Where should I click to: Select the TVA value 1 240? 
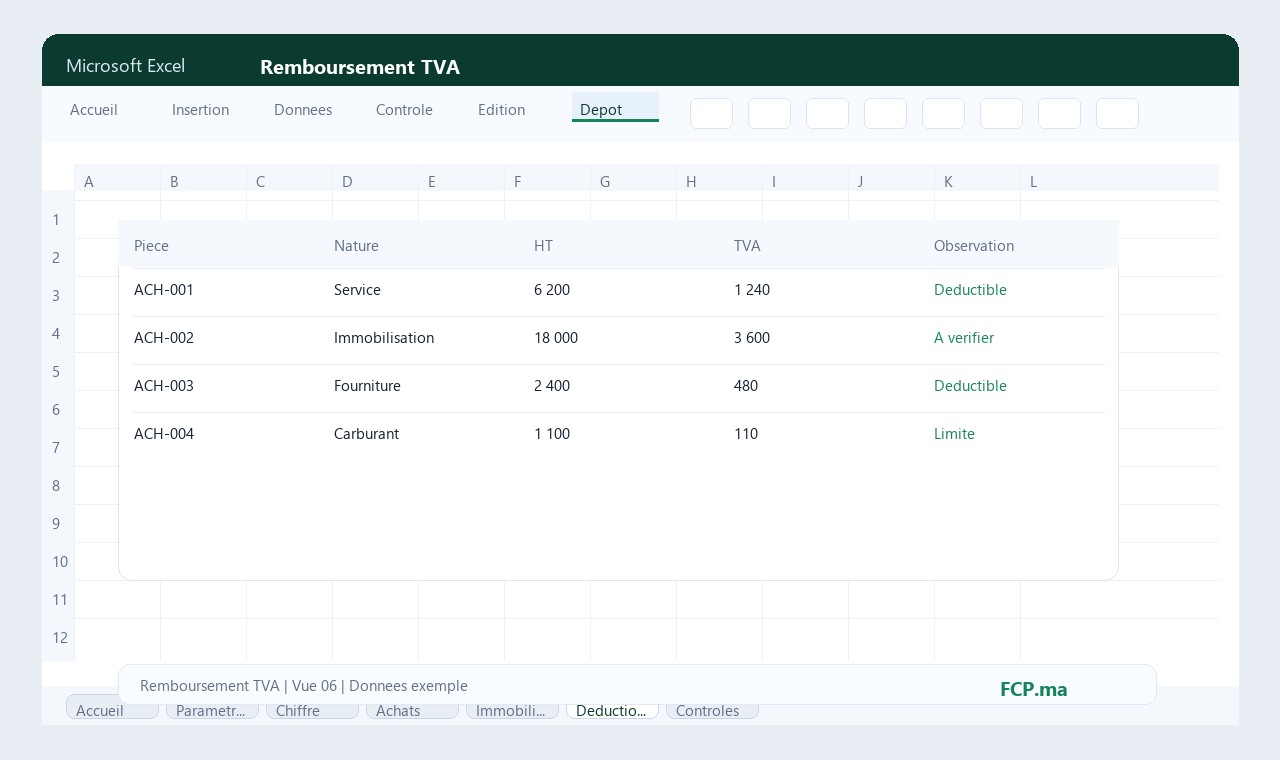point(752,290)
